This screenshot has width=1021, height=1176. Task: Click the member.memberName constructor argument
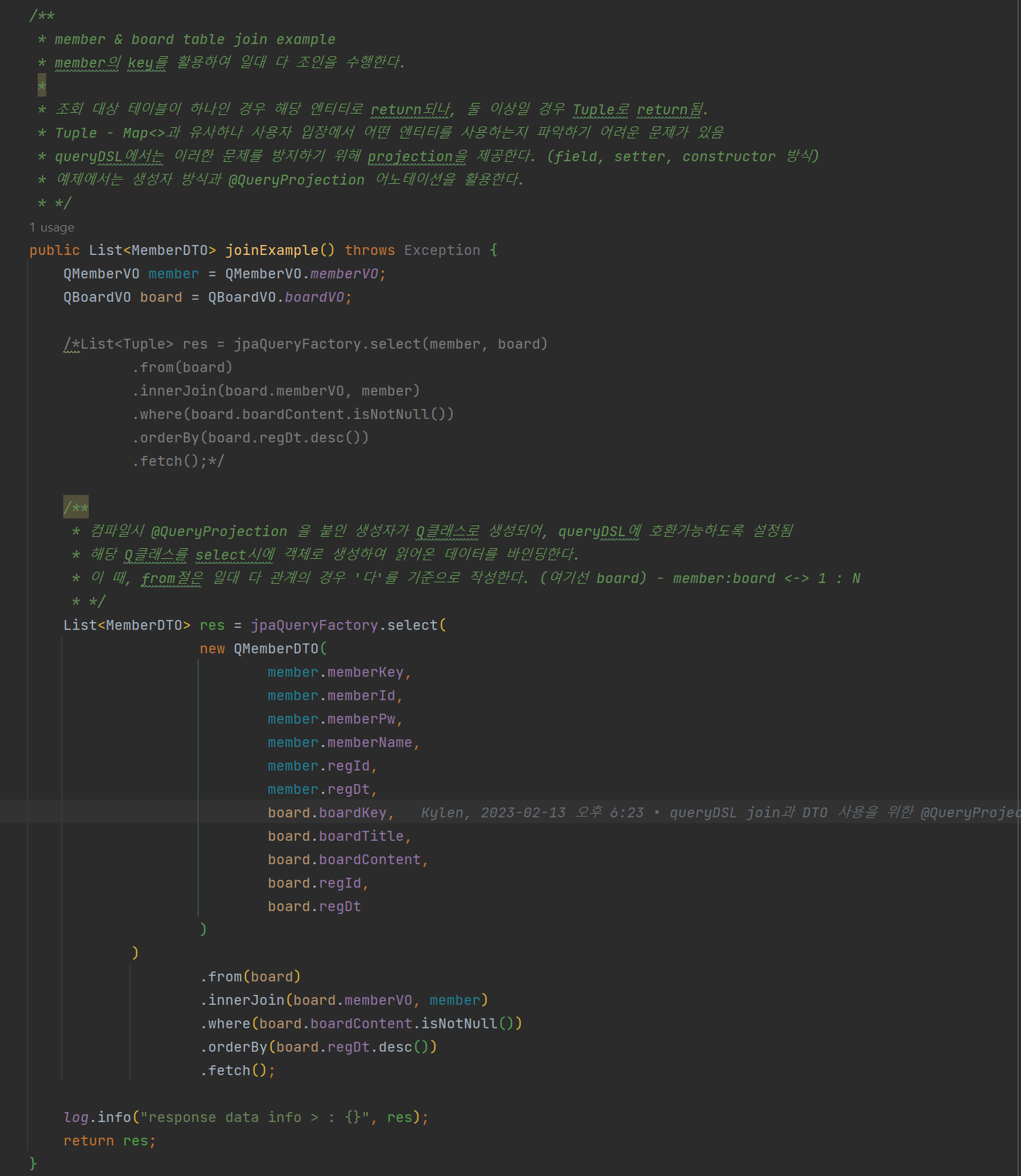(340, 742)
